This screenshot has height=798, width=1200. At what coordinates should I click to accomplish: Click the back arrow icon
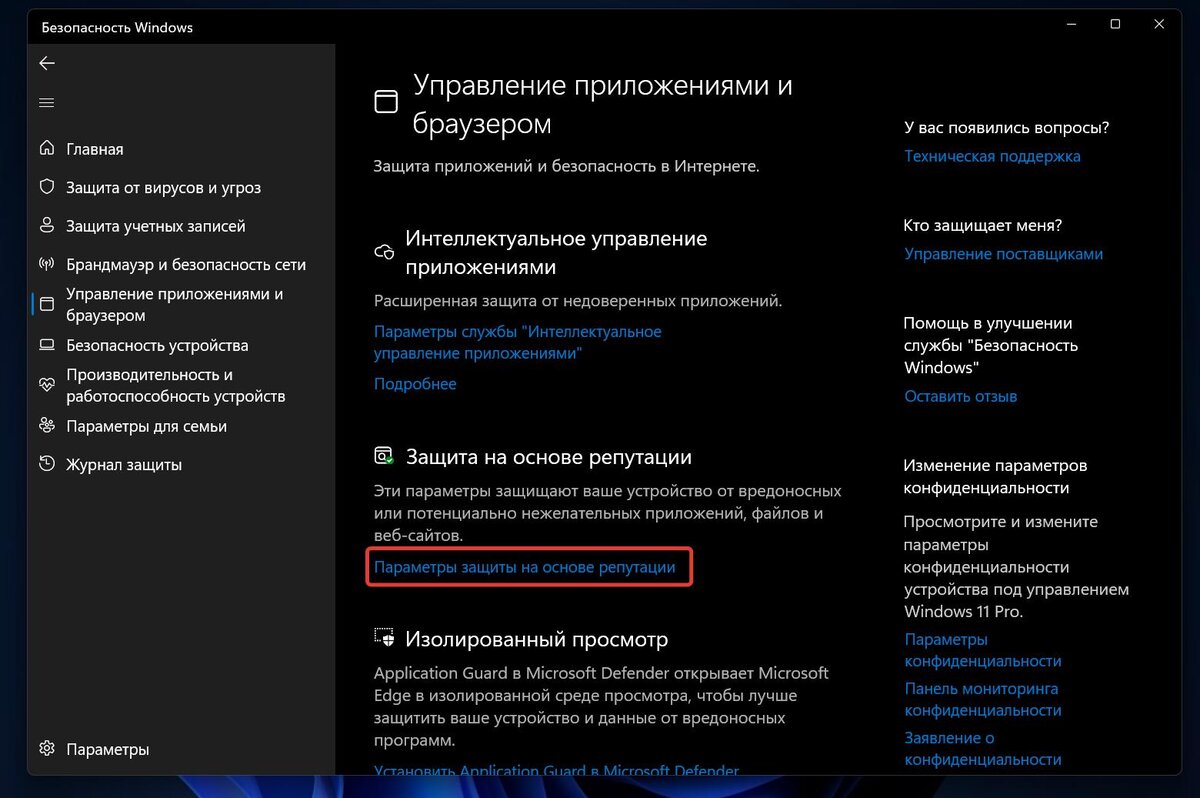(46, 63)
